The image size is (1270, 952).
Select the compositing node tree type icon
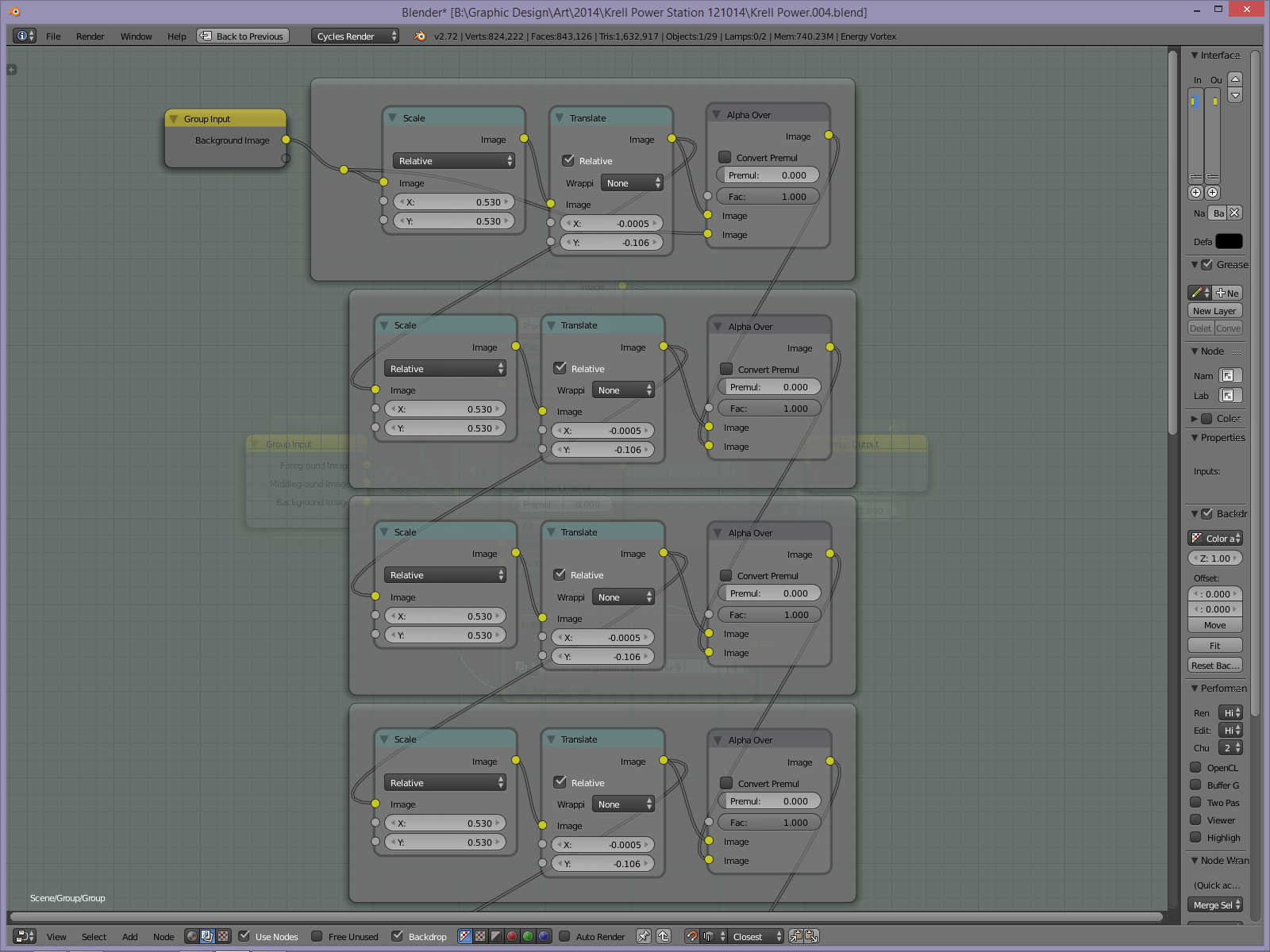coord(207,936)
